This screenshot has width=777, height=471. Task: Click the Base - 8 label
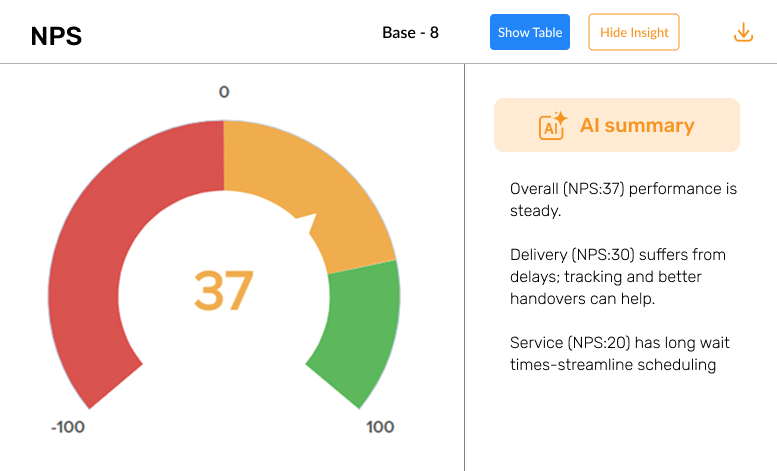[x=410, y=32]
